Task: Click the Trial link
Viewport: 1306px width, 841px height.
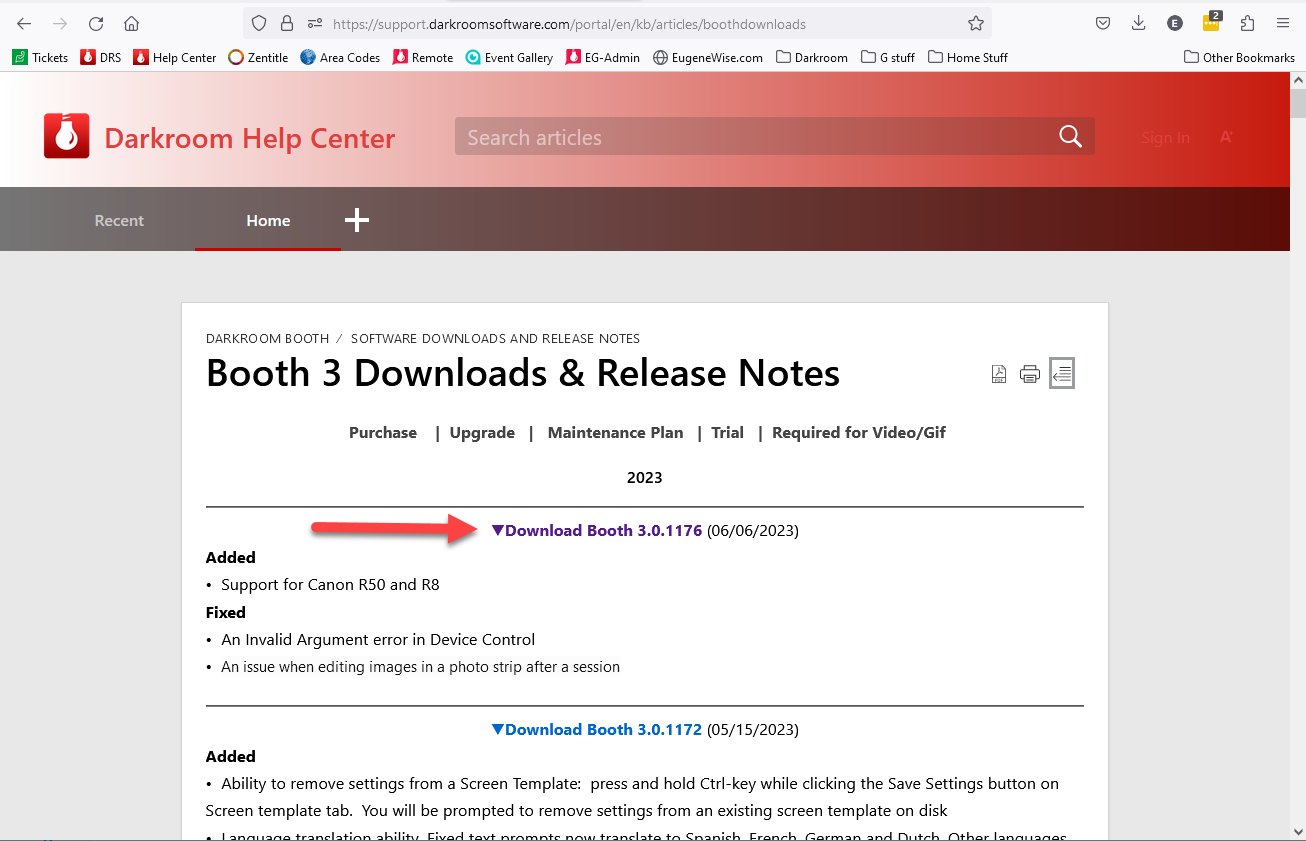Action: pyautogui.click(x=727, y=432)
